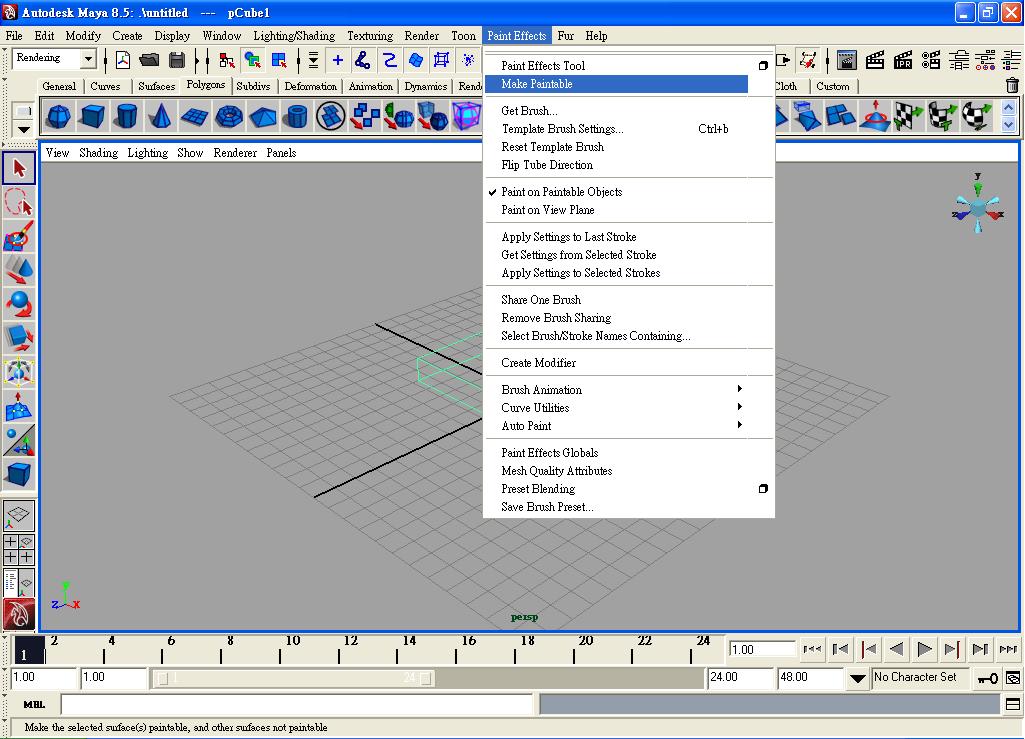The image size is (1025, 739).
Task: Create a polygon pipe from shelf
Action: click(x=297, y=116)
